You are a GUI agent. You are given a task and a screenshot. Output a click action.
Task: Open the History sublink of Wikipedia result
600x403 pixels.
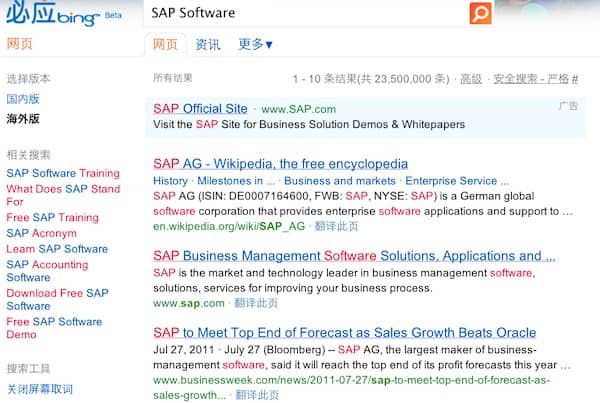[x=170, y=181]
